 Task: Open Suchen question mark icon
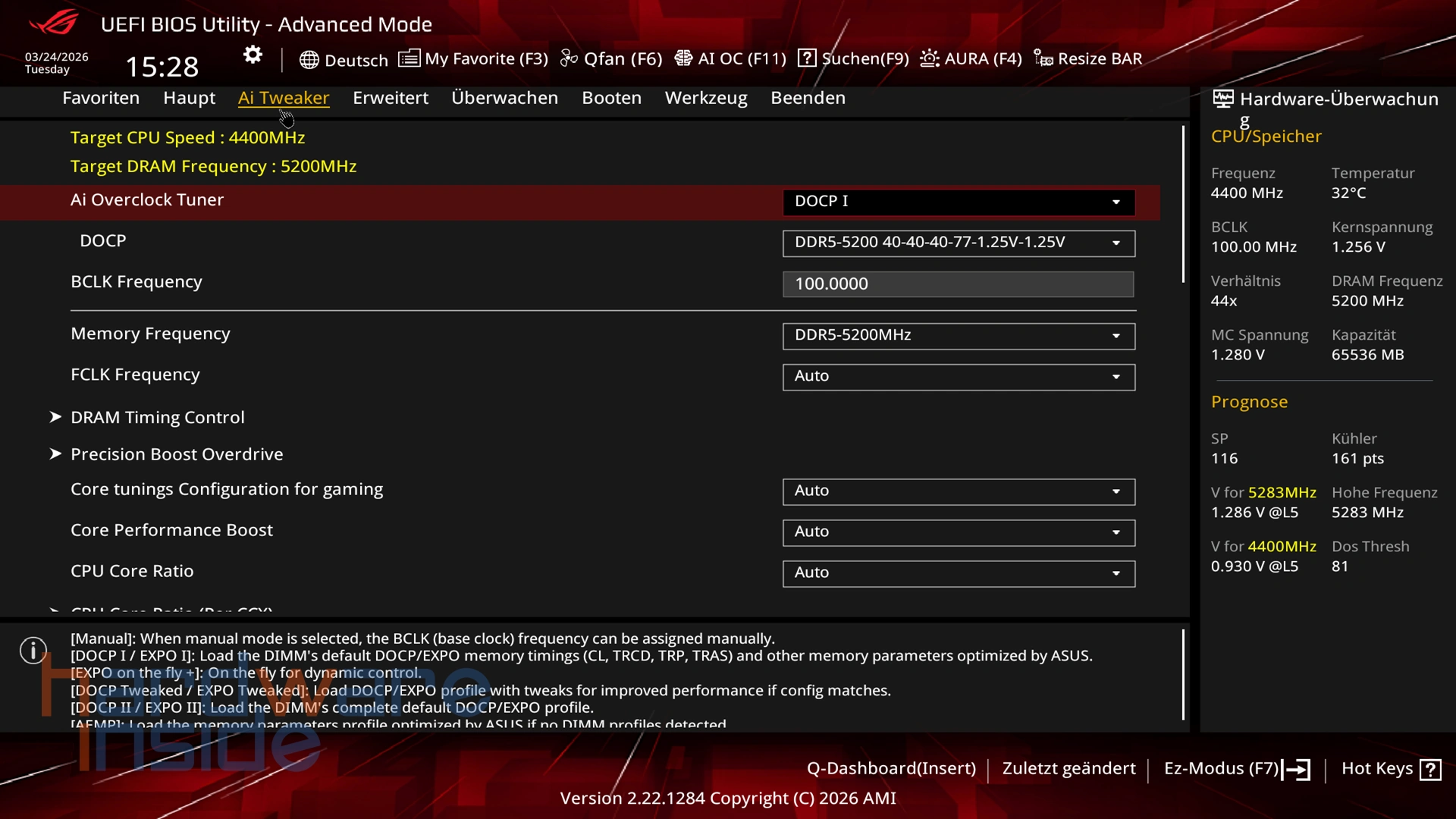(807, 58)
